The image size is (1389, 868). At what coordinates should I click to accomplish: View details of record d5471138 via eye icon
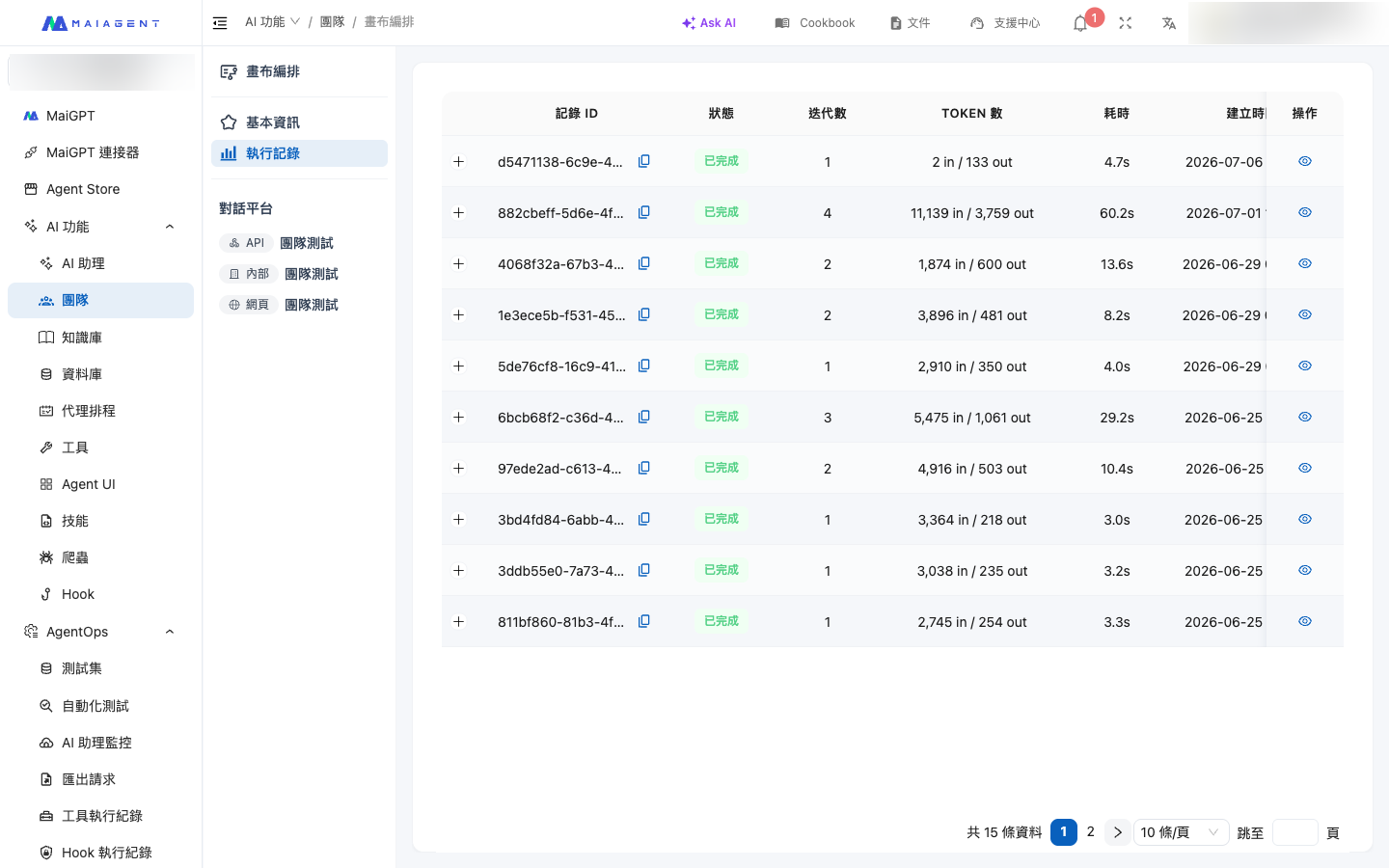pos(1305,161)
